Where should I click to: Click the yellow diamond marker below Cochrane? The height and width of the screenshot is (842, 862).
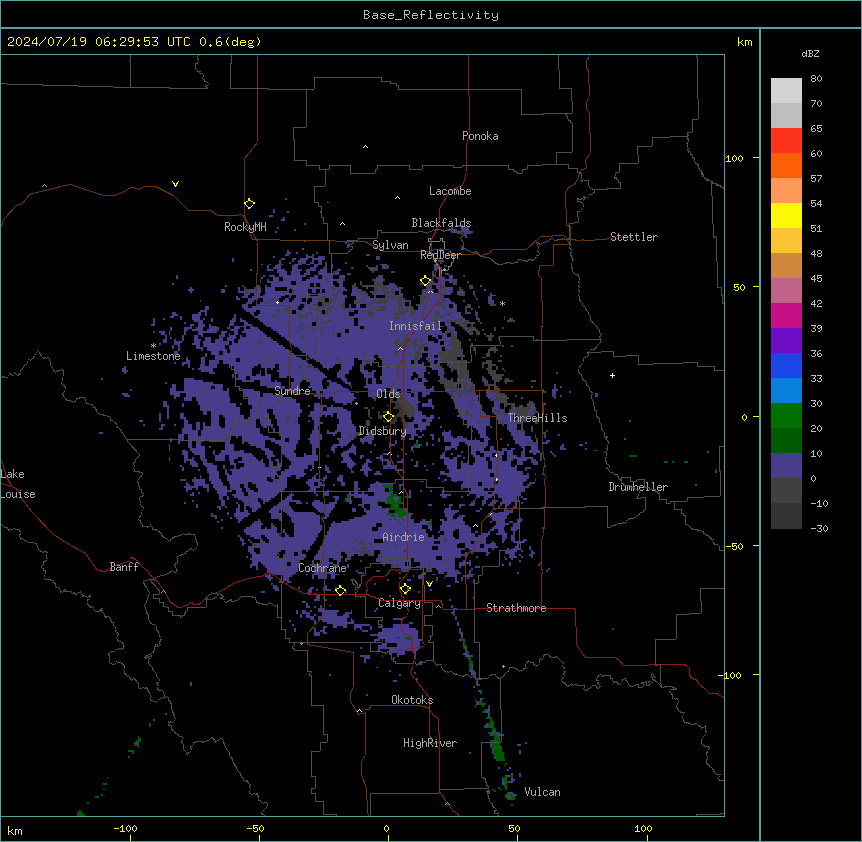pos(340,590)
